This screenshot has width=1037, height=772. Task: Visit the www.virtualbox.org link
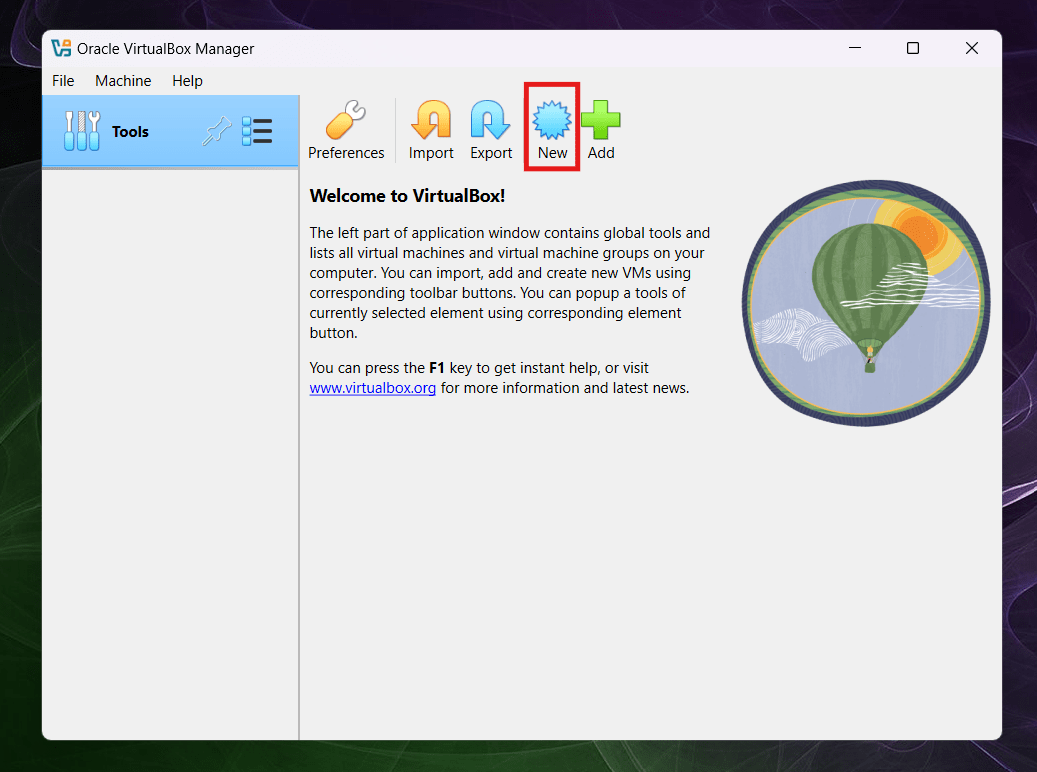click(372, 388)
